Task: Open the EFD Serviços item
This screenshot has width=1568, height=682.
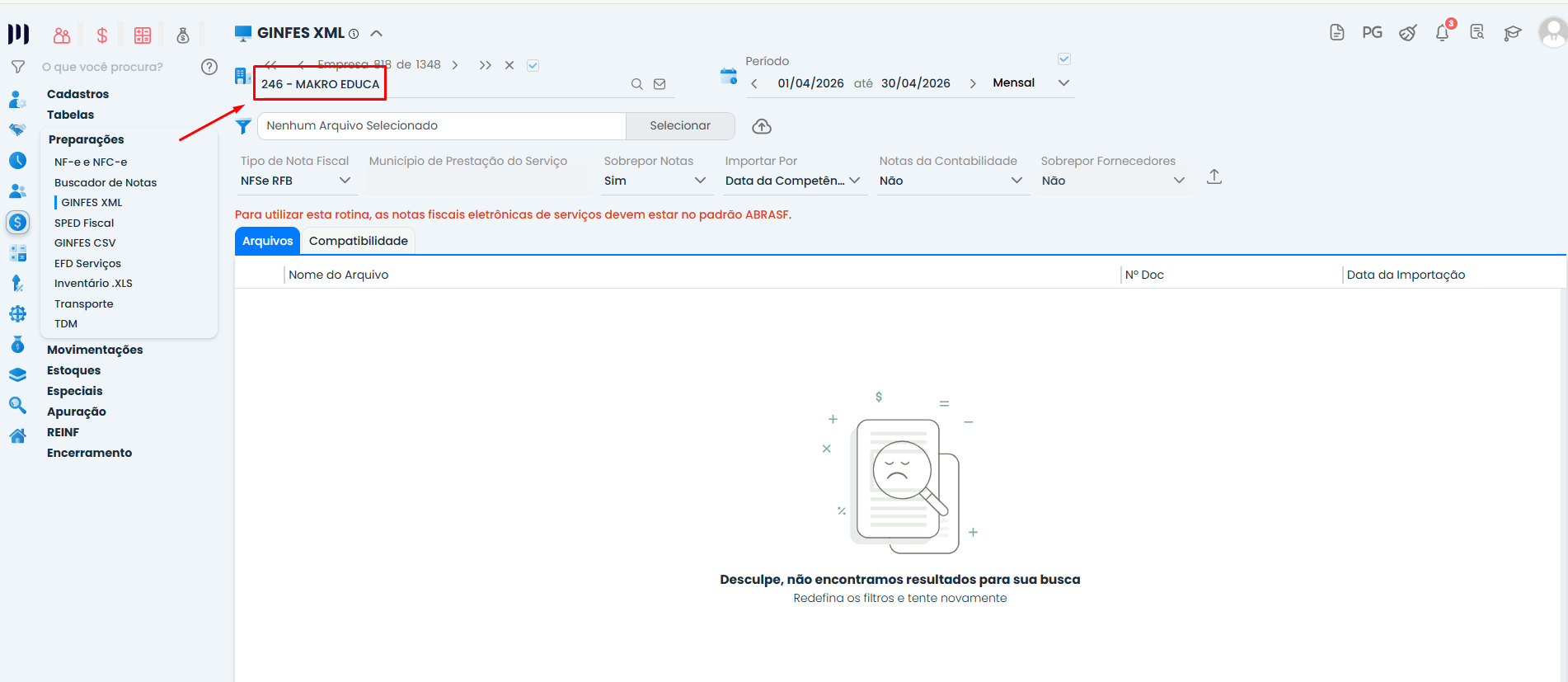Action: click(87, 263)
